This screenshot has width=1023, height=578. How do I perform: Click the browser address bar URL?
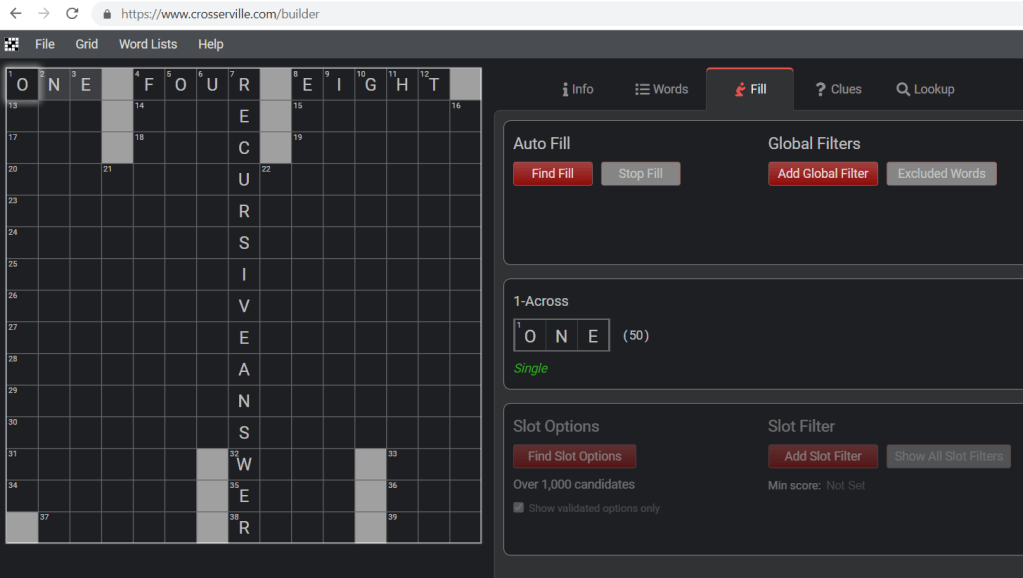[220, 15]
